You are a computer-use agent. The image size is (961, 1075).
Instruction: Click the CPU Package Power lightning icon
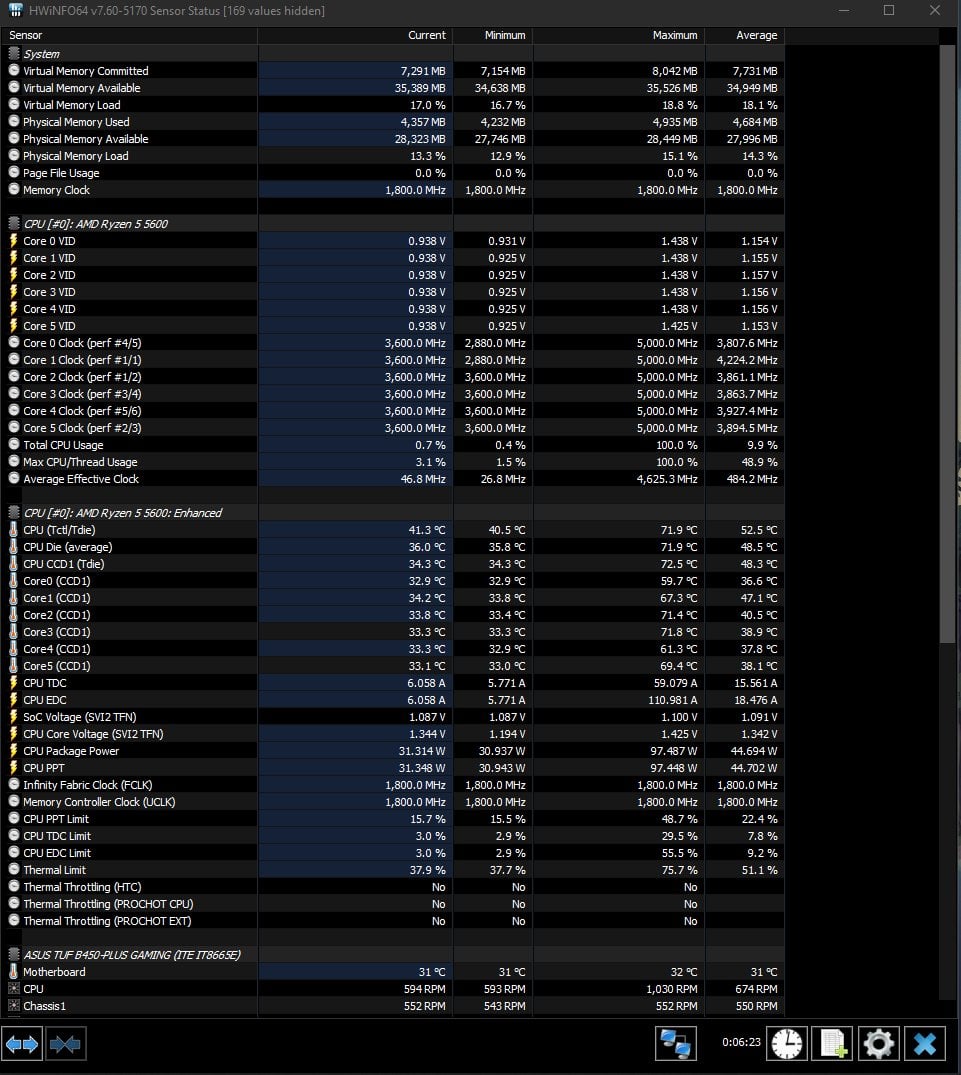(x=13, y=751)
